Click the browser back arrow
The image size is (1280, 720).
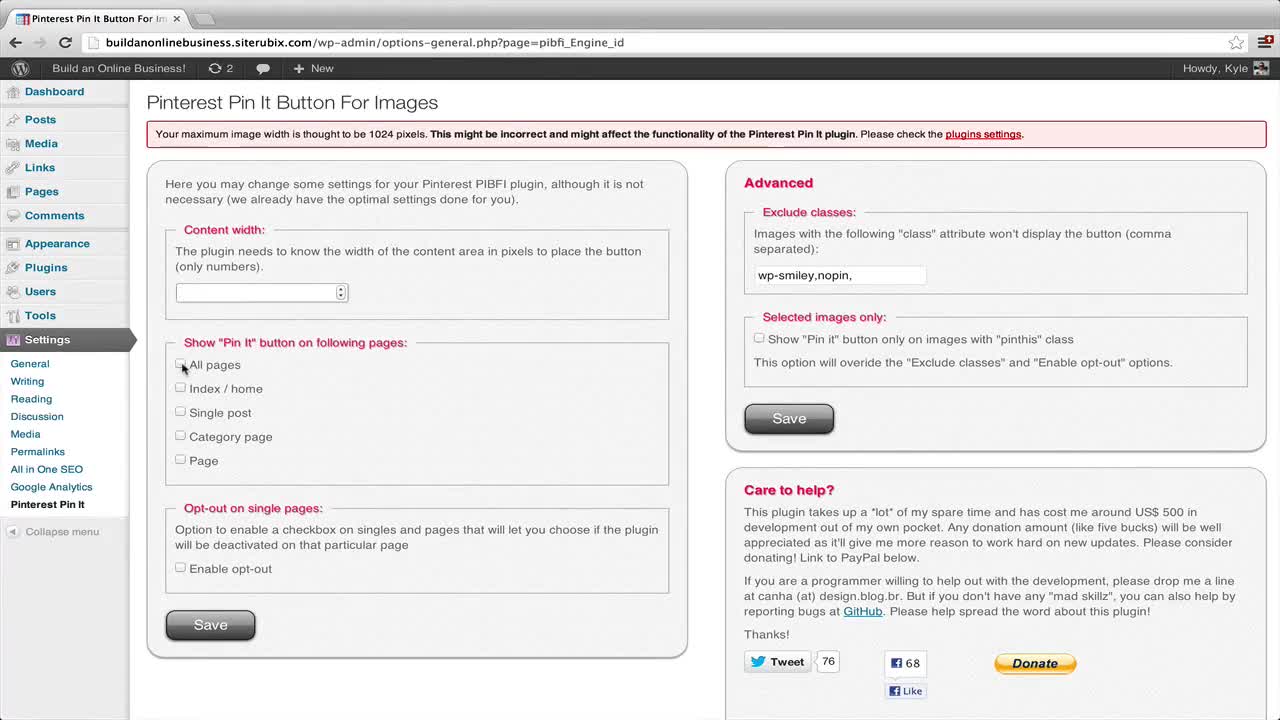(x=16, y=42)
